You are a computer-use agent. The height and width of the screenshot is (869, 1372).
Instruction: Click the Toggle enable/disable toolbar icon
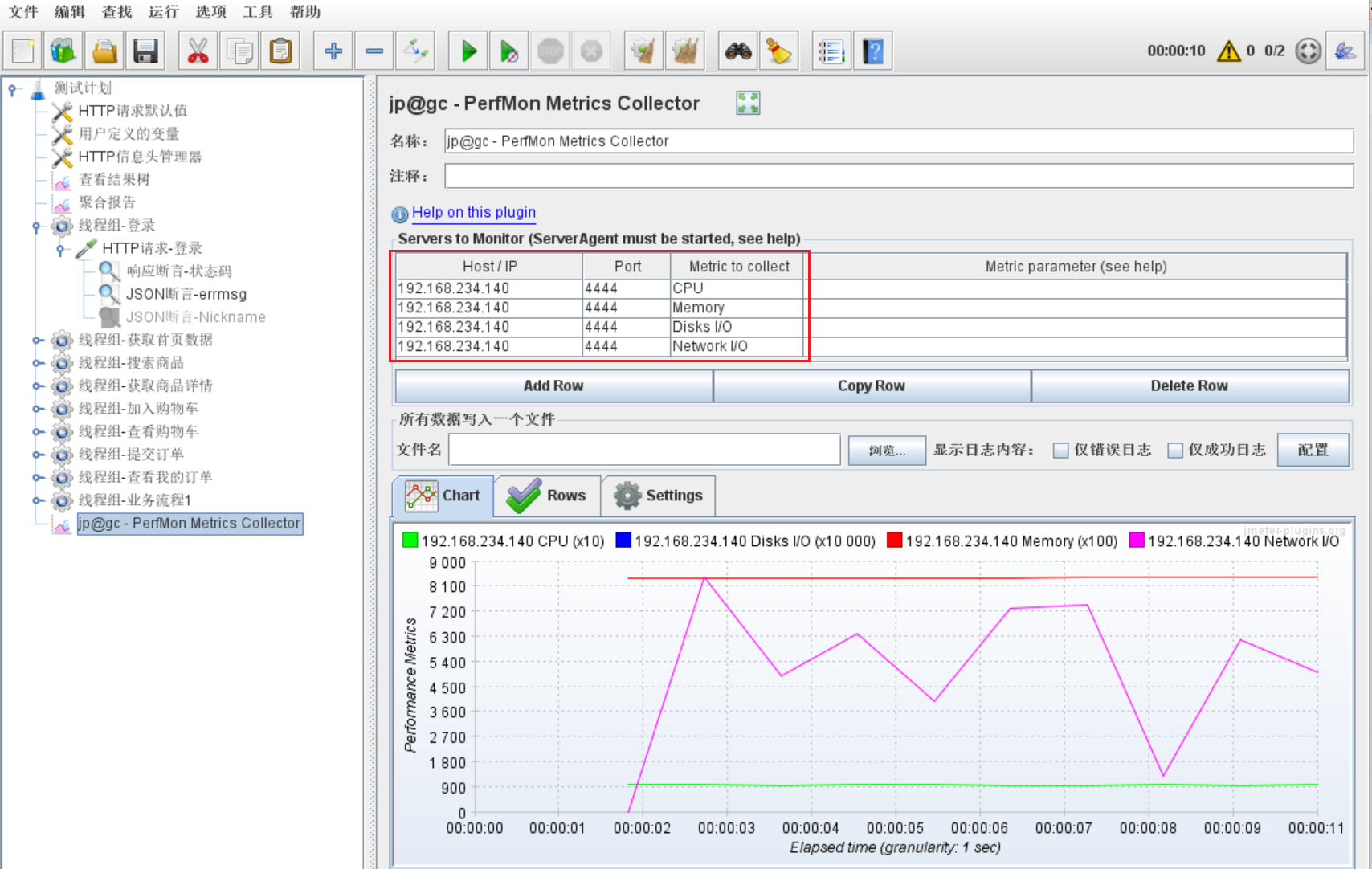[x=416, y=51]
